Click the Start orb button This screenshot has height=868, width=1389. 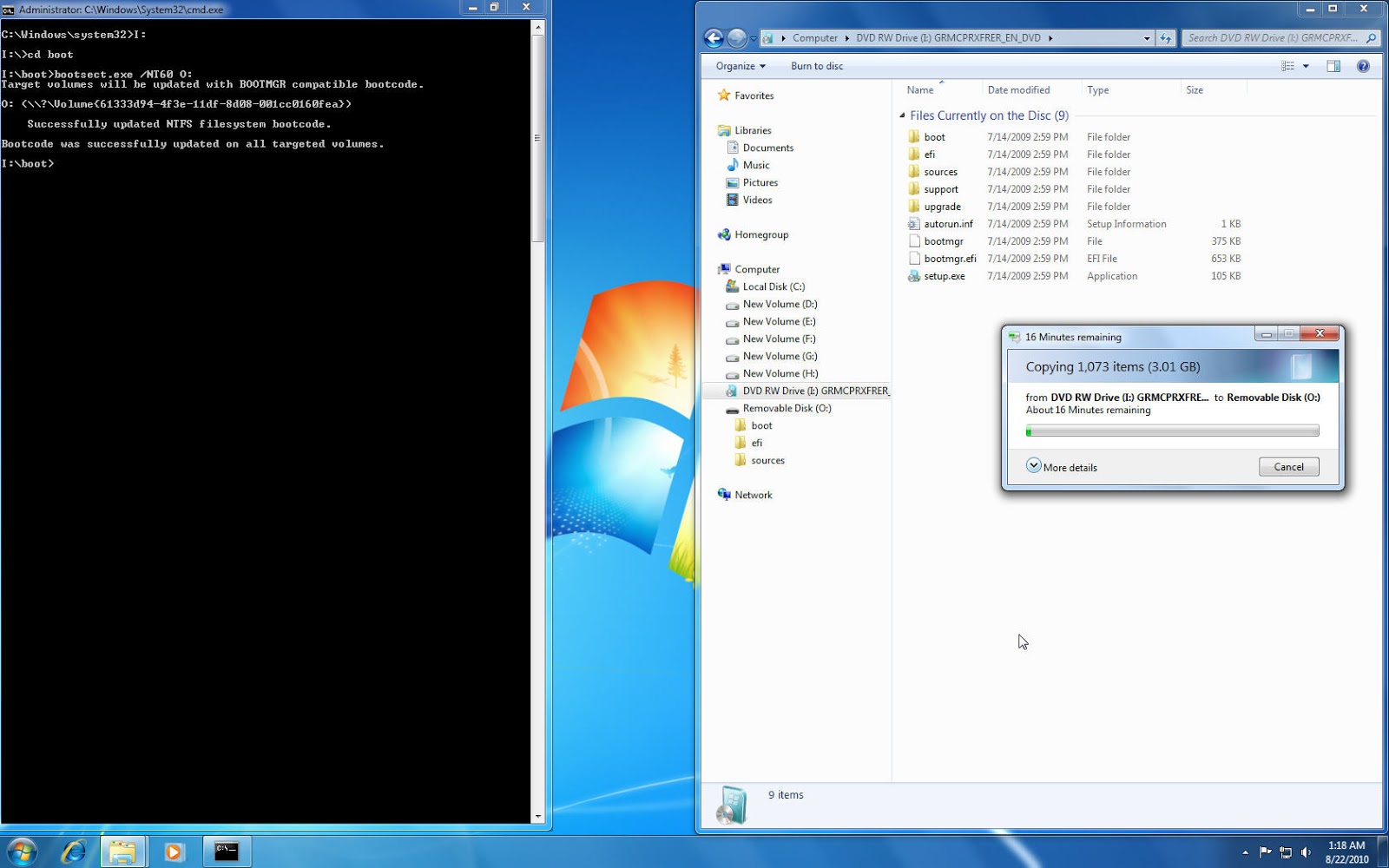tap(22, 852)
